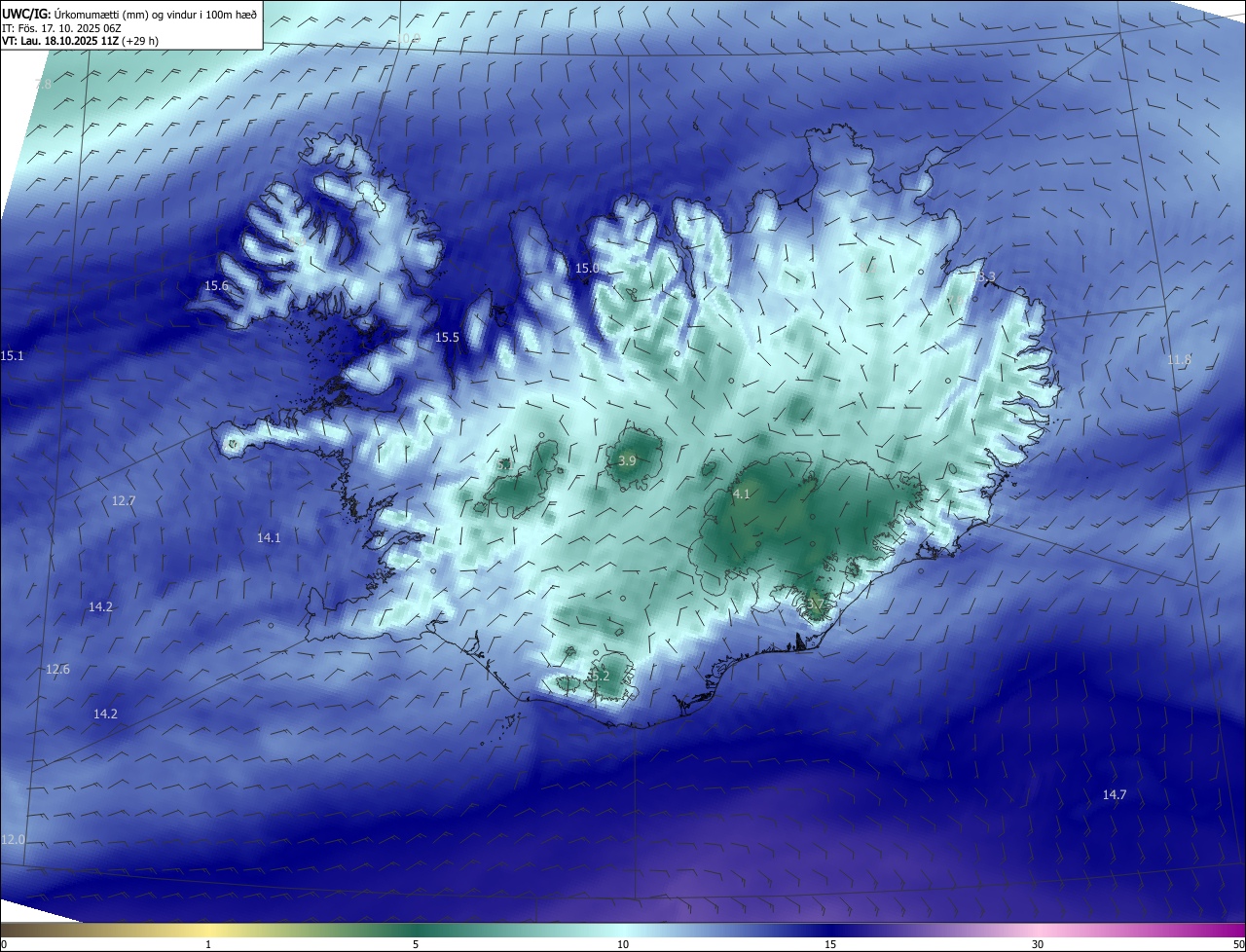Screen dimensions: 1246x952
Task: Click the 3.7 value near the southeast coast
Action: (816, 604)
